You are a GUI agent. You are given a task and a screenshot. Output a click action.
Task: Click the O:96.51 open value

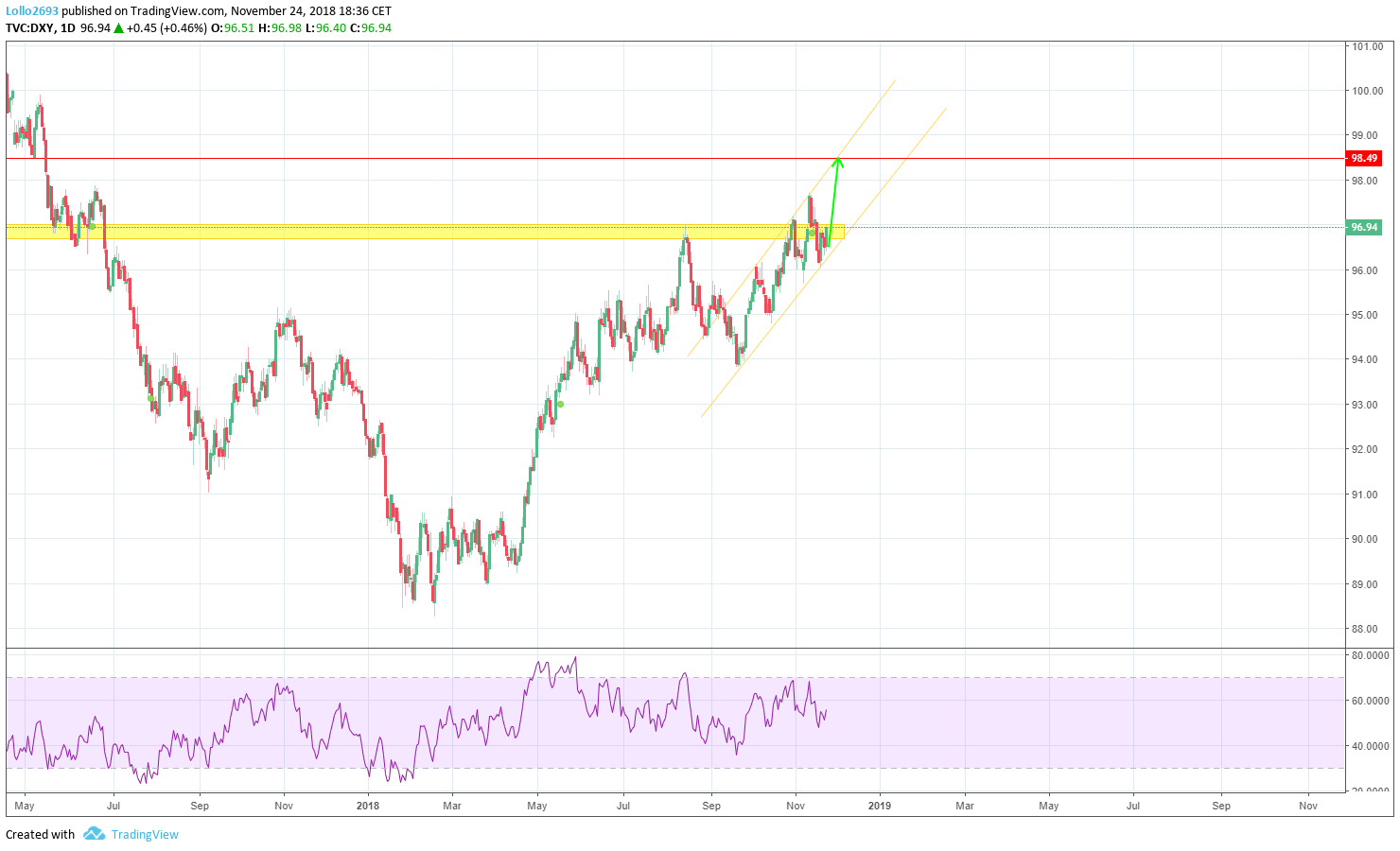tap(233, 27)
